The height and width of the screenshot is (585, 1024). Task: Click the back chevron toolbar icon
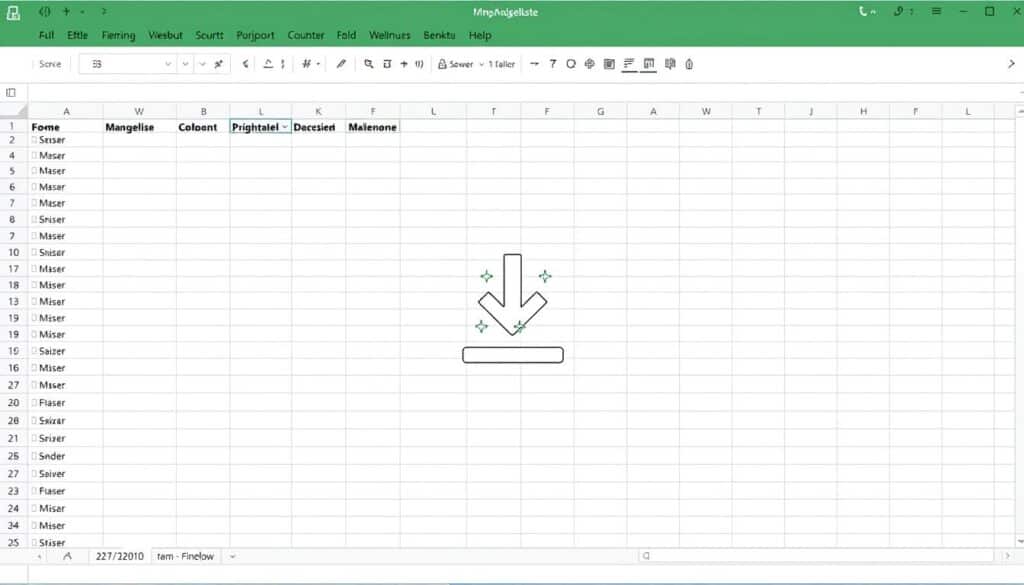(245, 64)
